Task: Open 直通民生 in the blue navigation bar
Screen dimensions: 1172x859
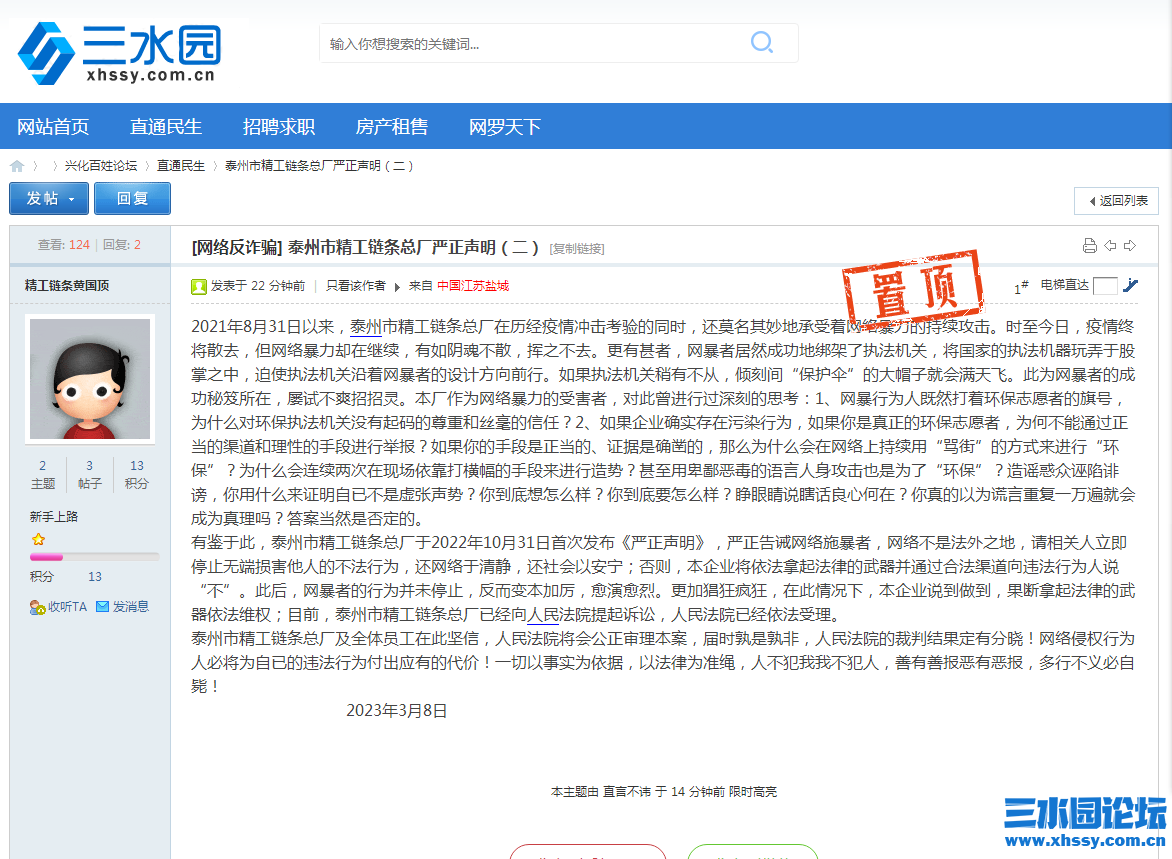Action: (166, 127)
